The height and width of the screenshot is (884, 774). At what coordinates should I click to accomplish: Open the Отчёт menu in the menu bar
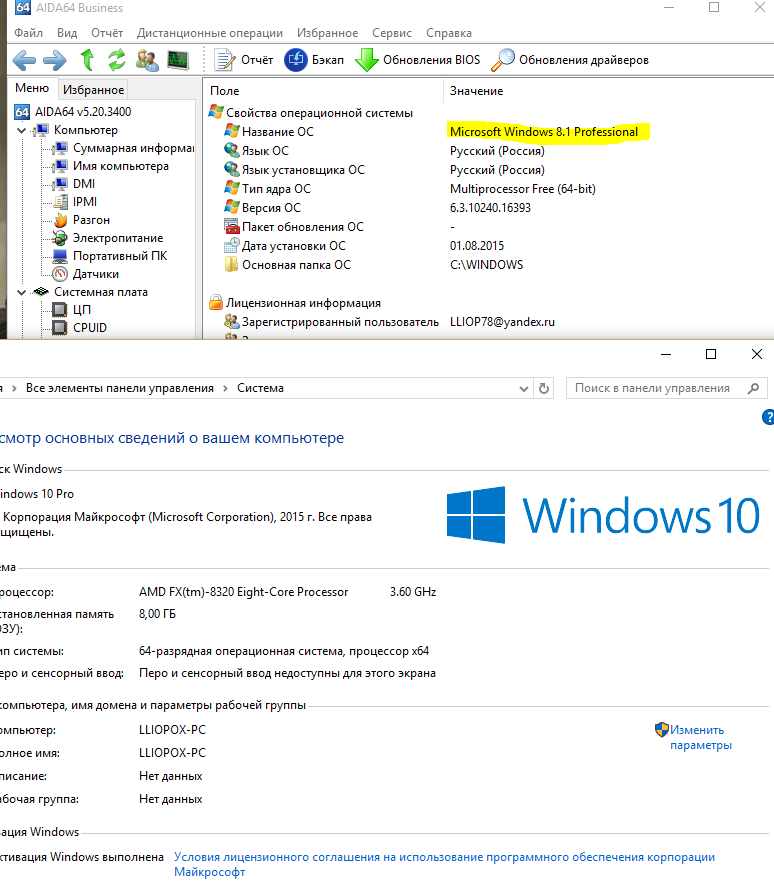tap(107, 33)
